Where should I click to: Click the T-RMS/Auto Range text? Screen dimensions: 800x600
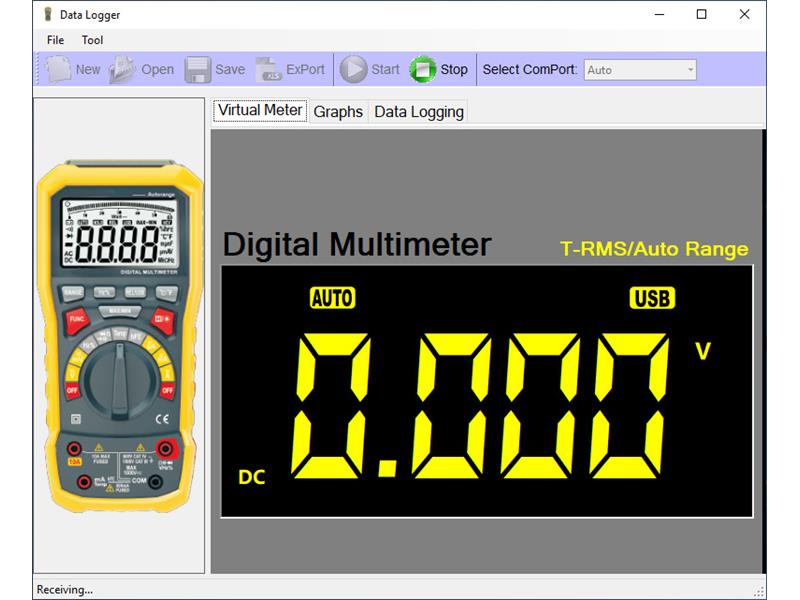pos(654,249)
